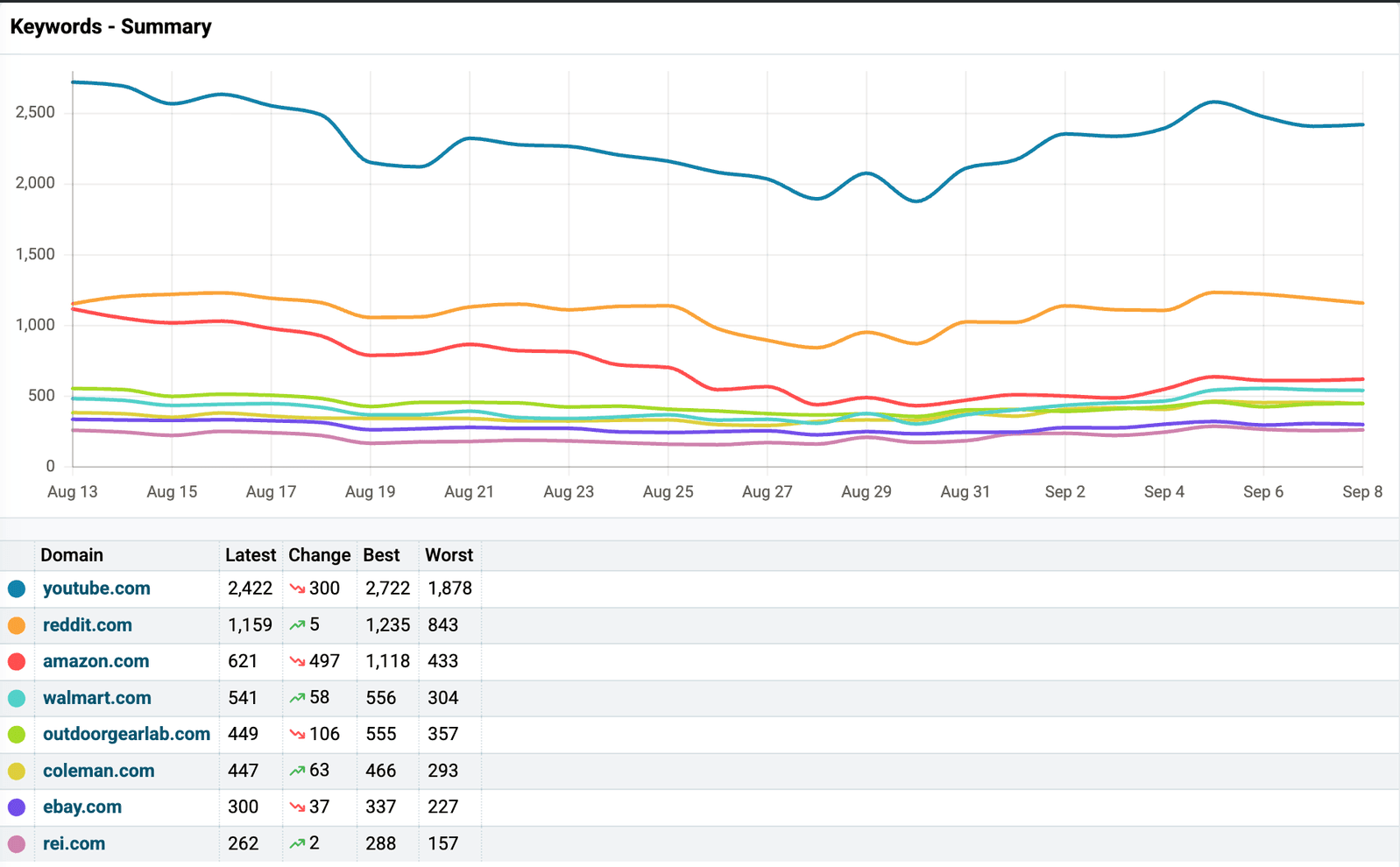Screen dimensions: 1400x867
Task: Click outdoorgearlab.com worst value 357
Action: 443,734
